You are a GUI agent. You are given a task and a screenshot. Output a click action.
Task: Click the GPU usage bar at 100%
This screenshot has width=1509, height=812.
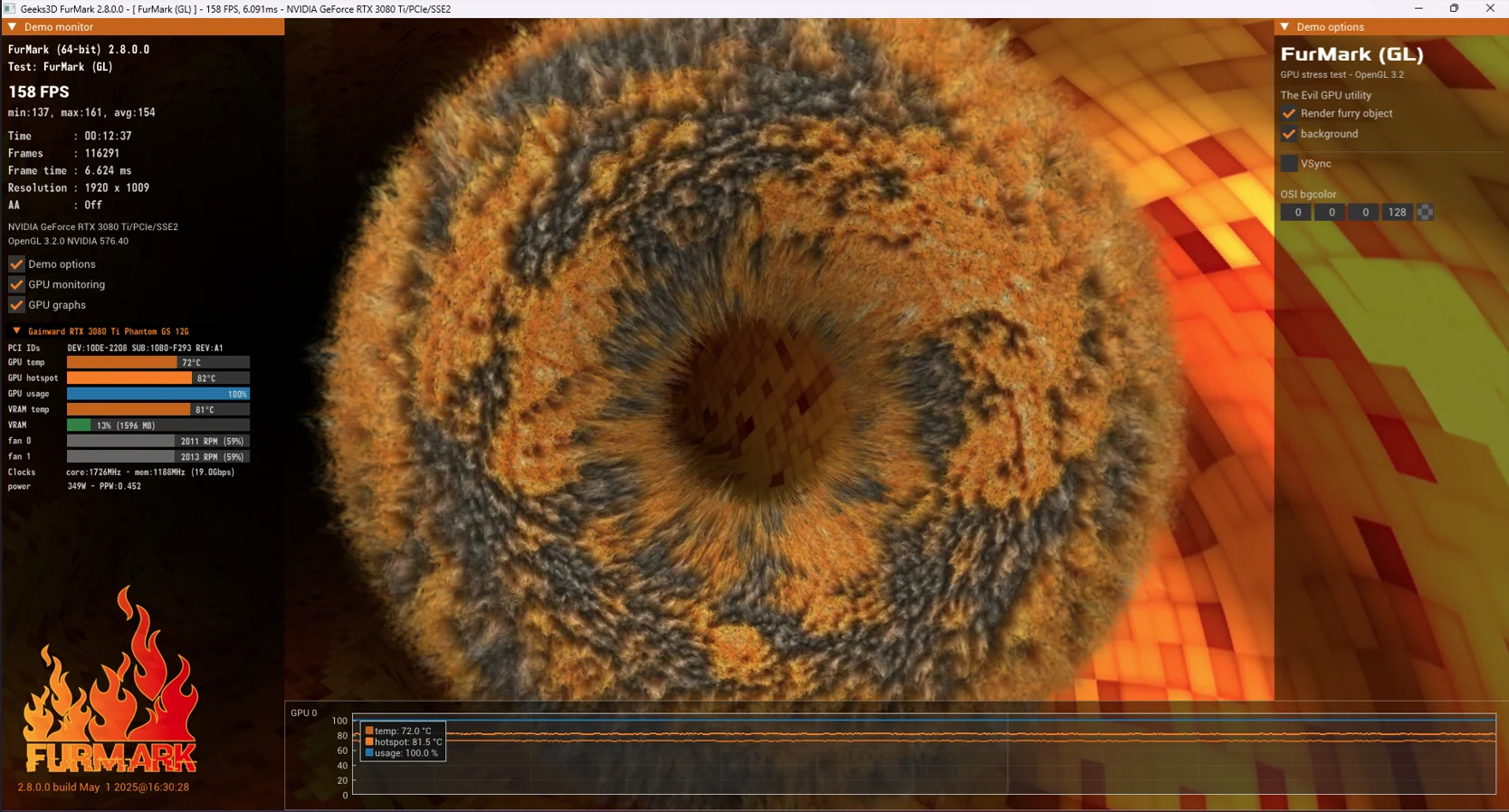(158, 394)
